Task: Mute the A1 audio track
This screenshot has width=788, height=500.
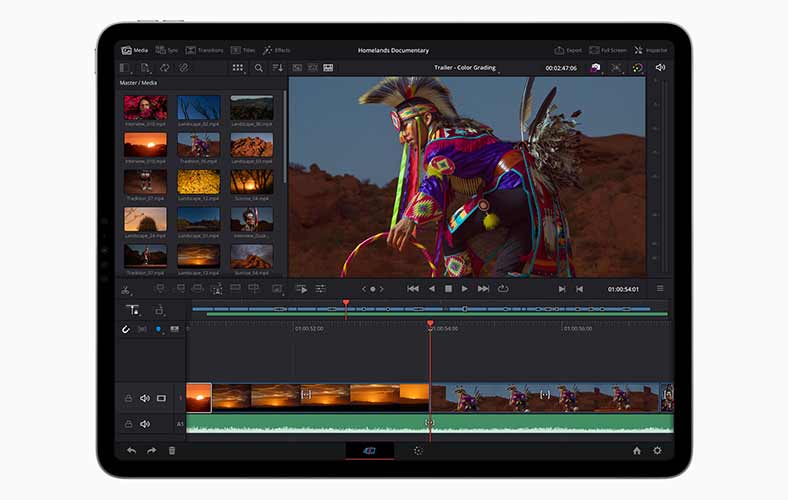Action: coord(145,424)
